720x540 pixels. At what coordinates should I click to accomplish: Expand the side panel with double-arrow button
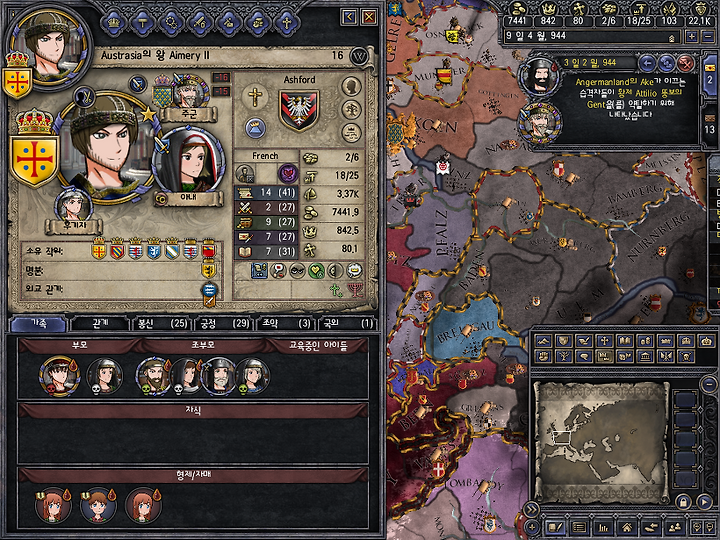pyautogui.click(x=531, y=509)
